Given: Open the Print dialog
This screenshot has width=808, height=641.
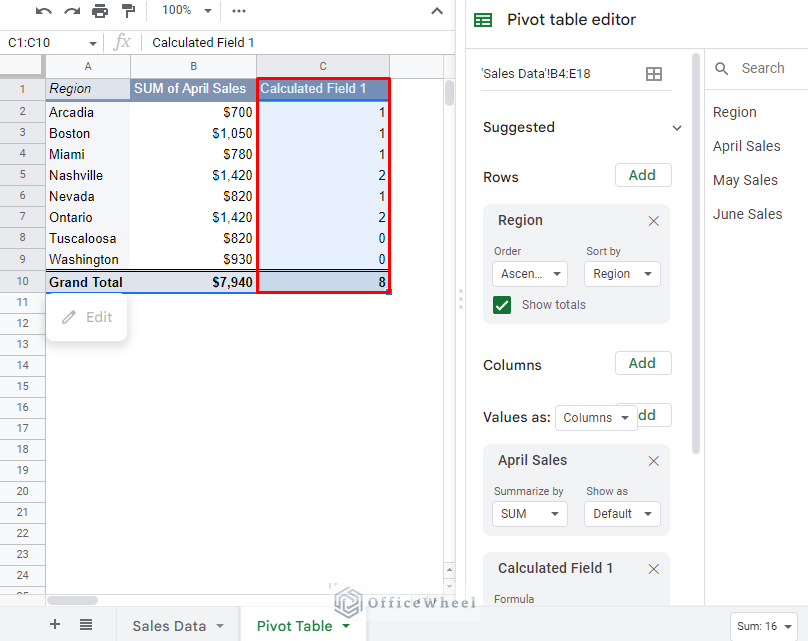Looking at the screenshot, I should (x=99, y=11).
